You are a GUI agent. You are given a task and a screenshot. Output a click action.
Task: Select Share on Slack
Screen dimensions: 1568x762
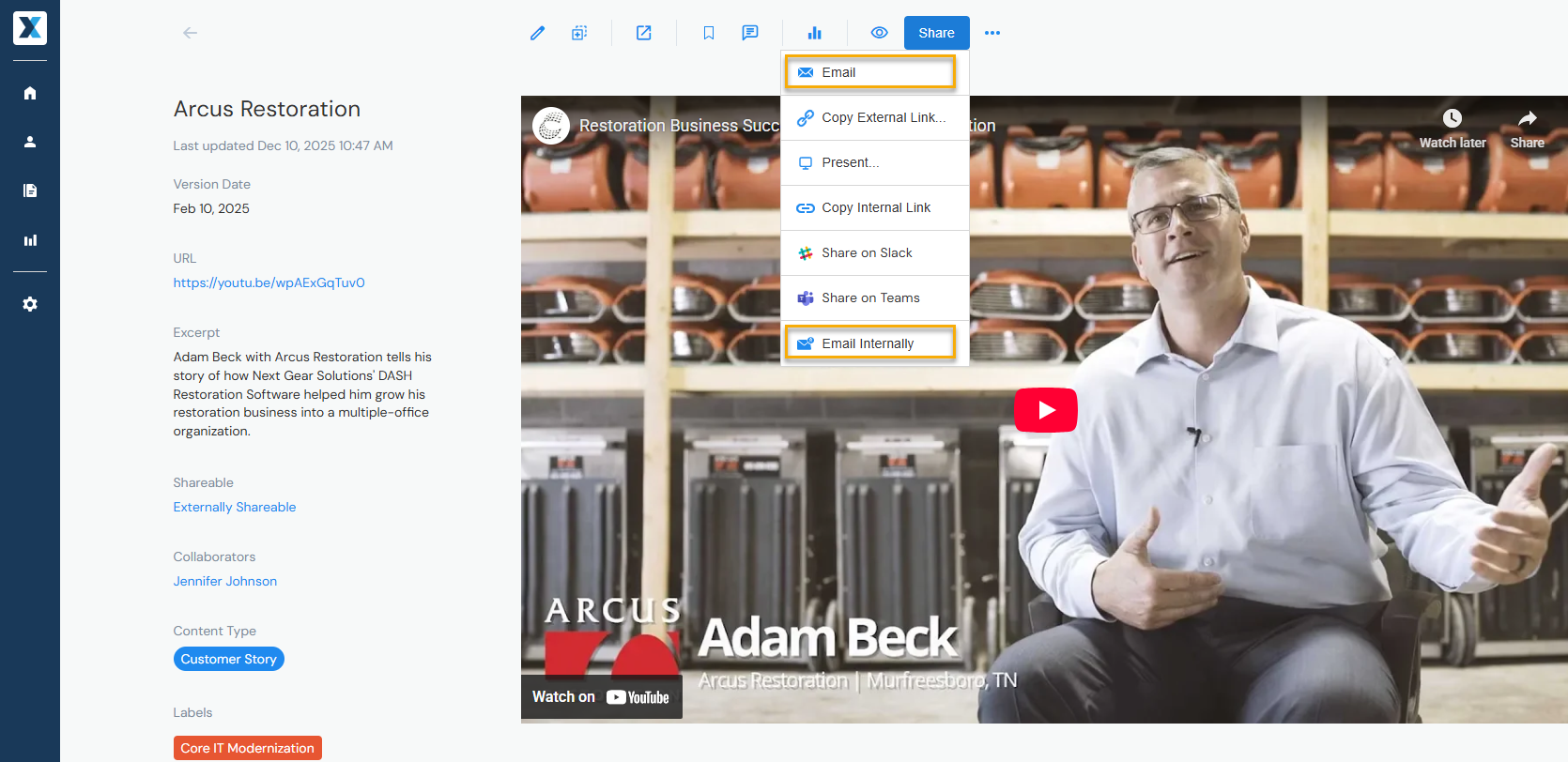tap(875, 252)
